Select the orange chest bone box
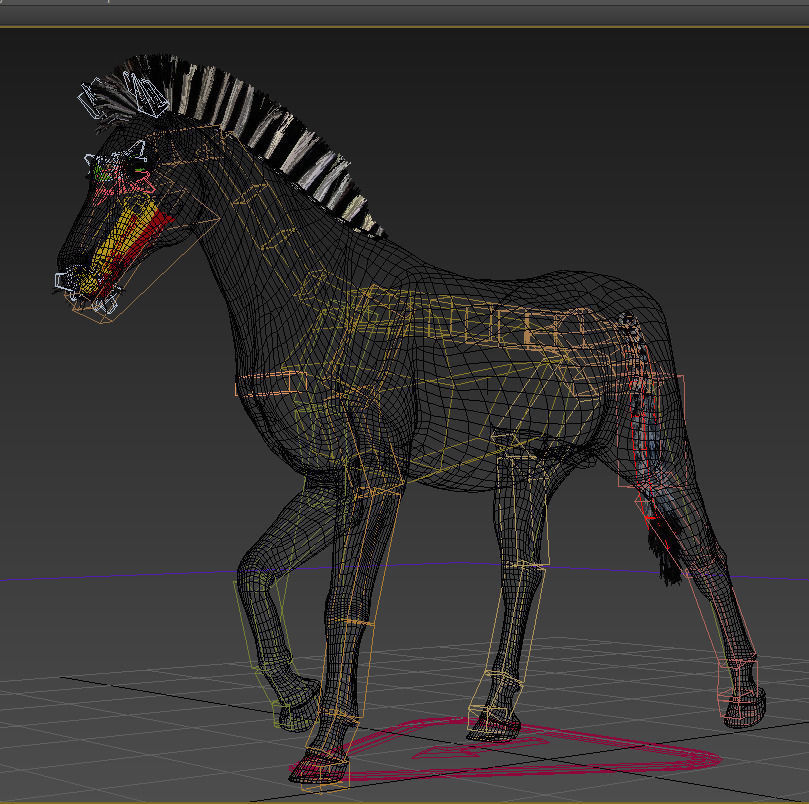 (x=270, y=384)
